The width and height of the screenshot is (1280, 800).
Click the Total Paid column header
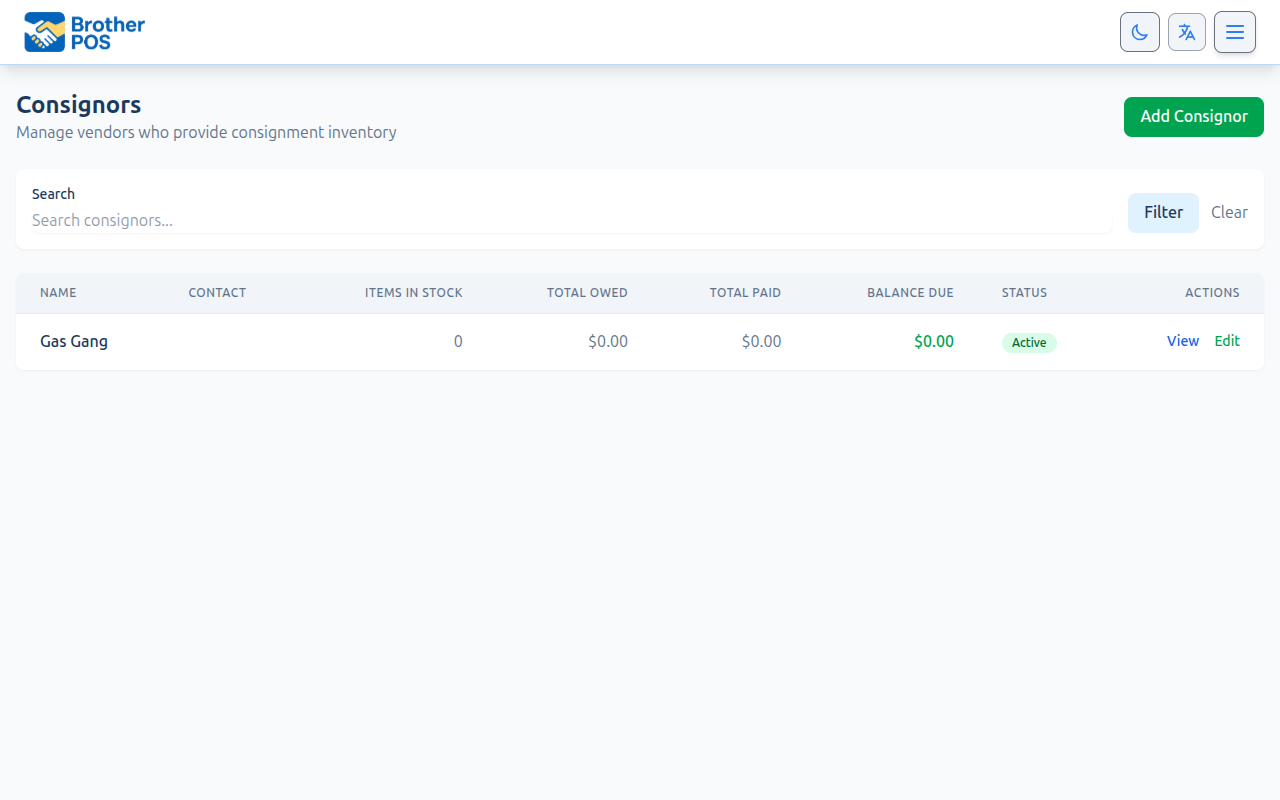click(745, 293)
